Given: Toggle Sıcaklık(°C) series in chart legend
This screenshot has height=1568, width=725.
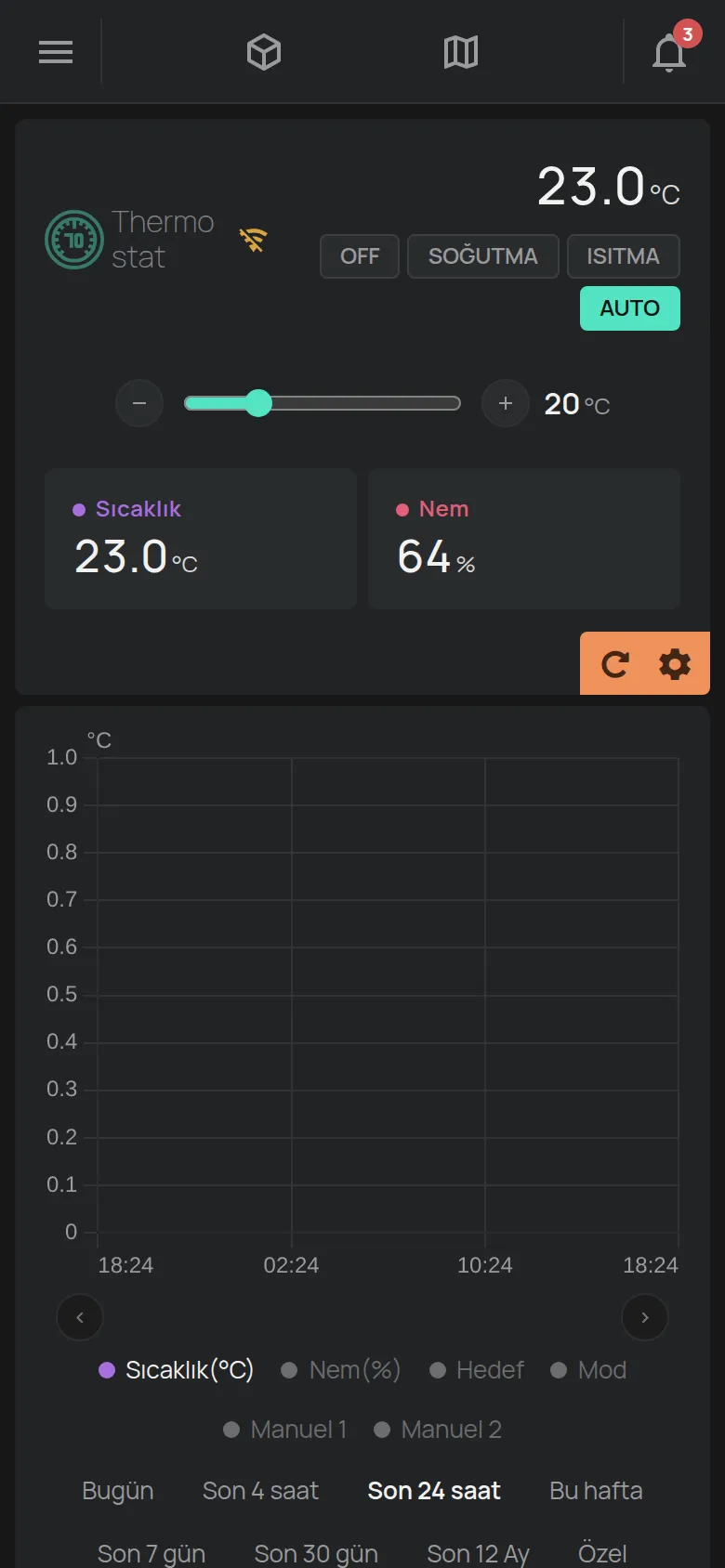Looking at the screenshot, I should (177, 1370).
